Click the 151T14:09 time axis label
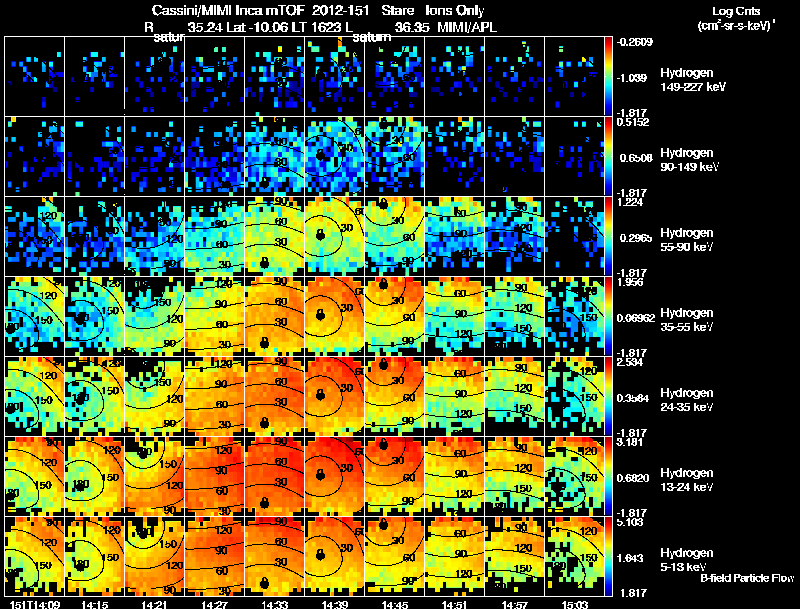 pyautogui.click(x=35, y=605)
